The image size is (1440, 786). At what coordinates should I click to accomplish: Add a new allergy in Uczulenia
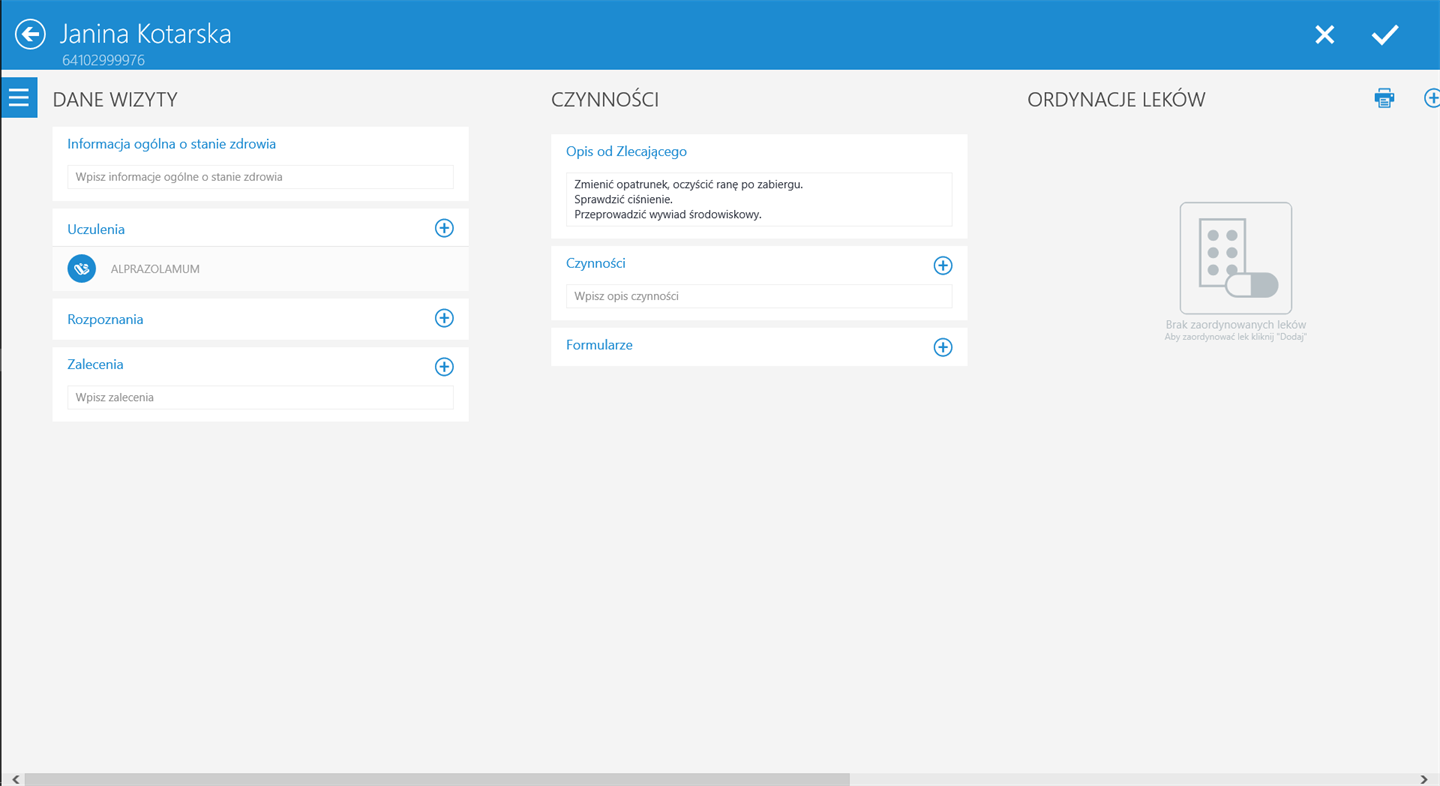click(444, 228)
